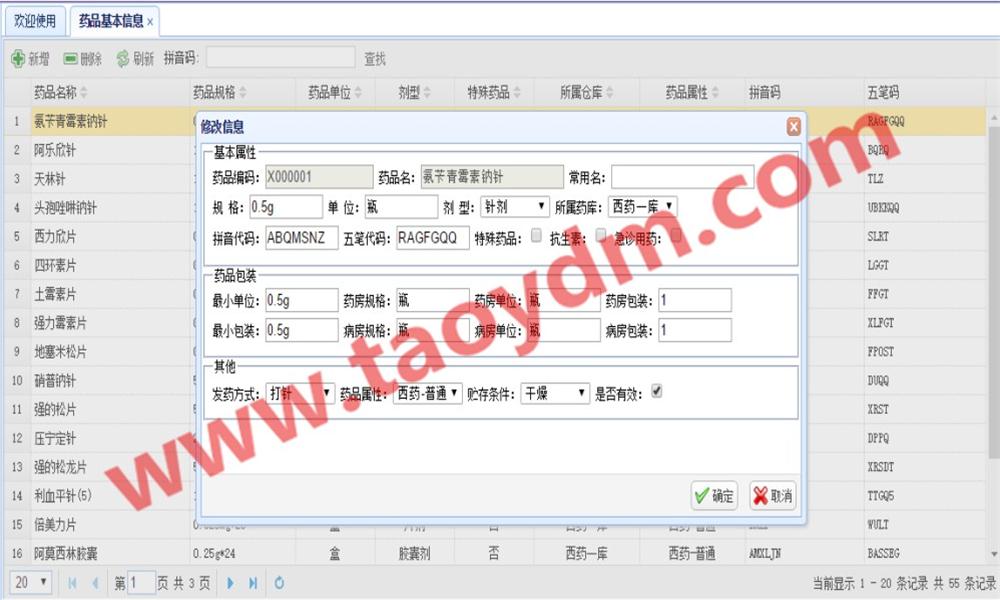Sort by 药品名称 column sort arrows
The width and height of the screenshot is (1000, 600).
pos(84,92)
